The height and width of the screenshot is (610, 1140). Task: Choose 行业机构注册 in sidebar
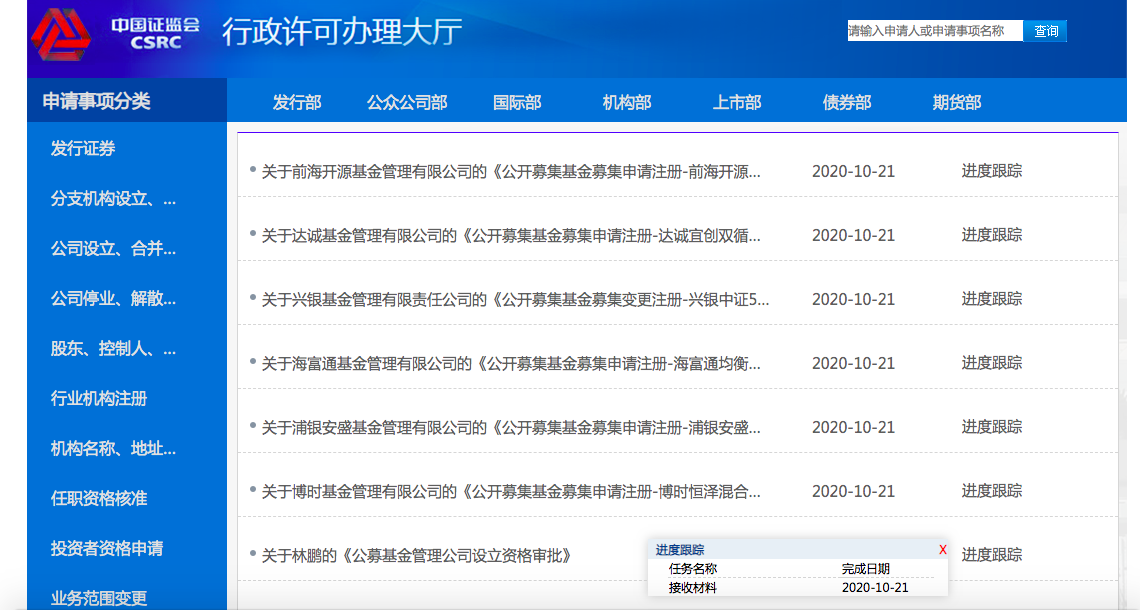pos(99,398)
